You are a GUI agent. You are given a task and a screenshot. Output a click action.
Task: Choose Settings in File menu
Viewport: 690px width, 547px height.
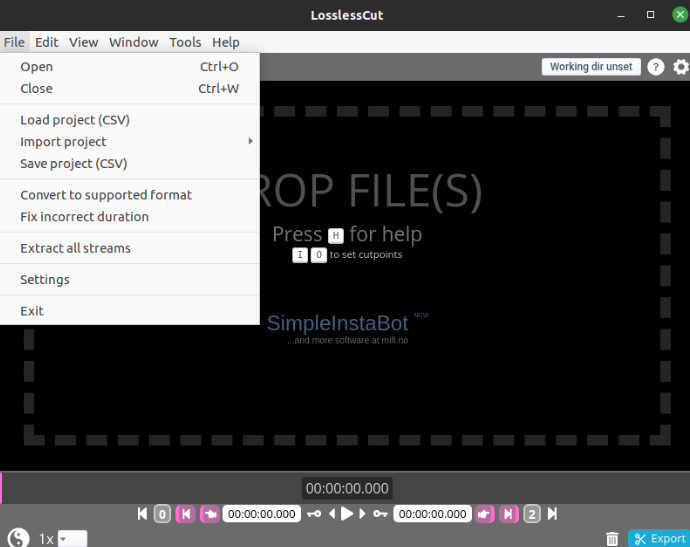(x=130, y=279)
